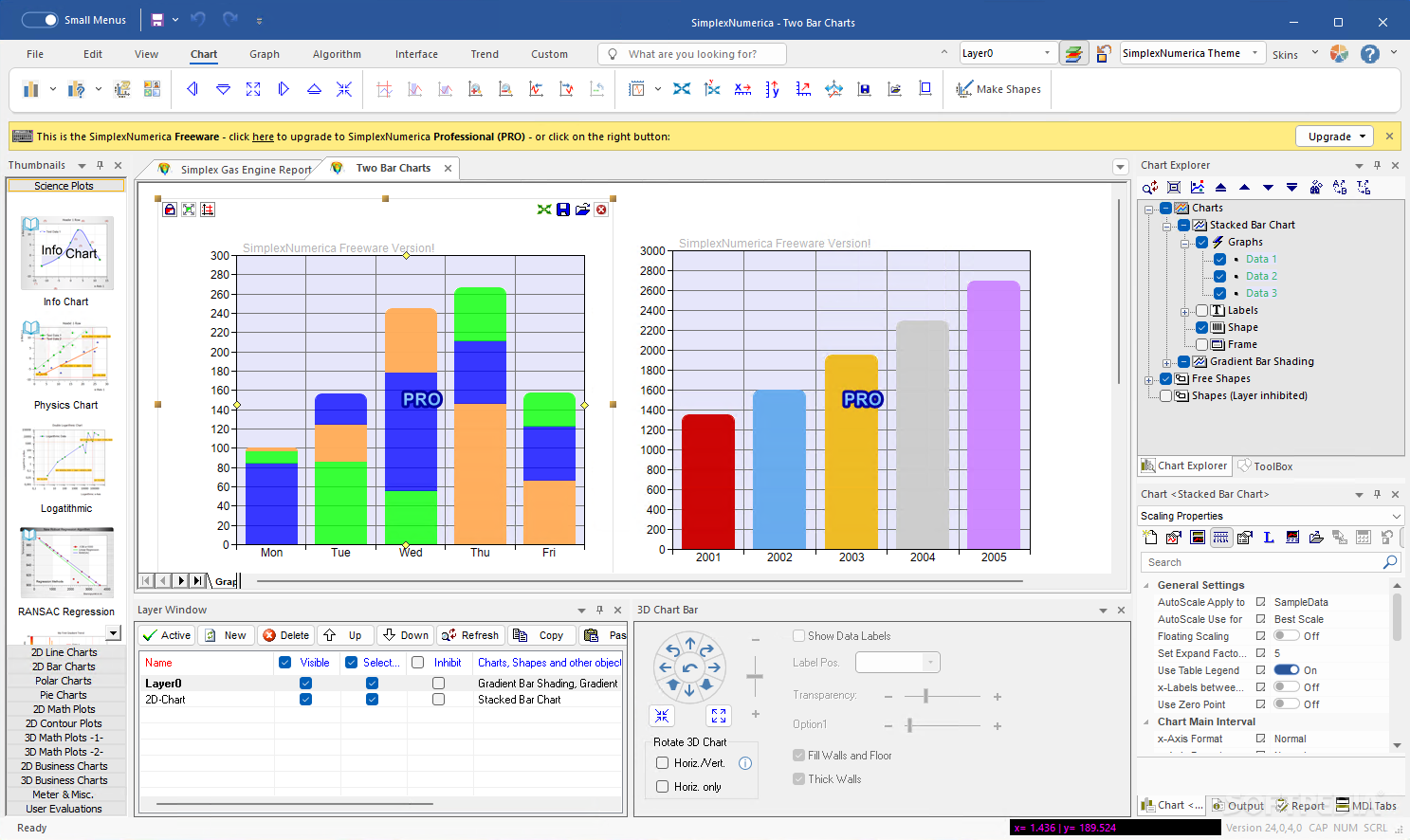Click the move-to-top icon in Chart Explorer

(x=1221, y=188)
